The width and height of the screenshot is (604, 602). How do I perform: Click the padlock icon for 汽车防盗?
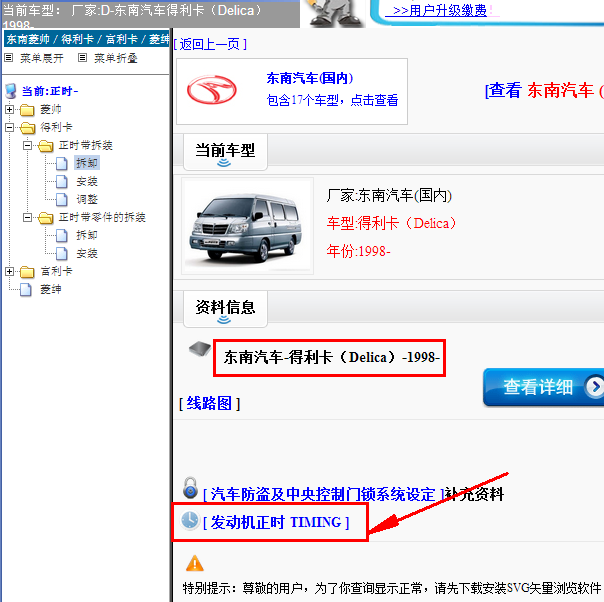coord(190,488)
